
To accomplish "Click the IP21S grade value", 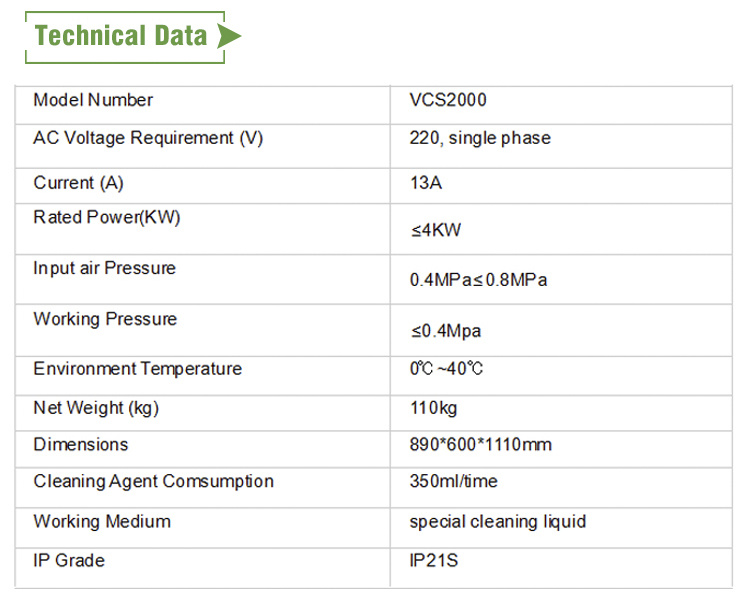I will (434, 560).
